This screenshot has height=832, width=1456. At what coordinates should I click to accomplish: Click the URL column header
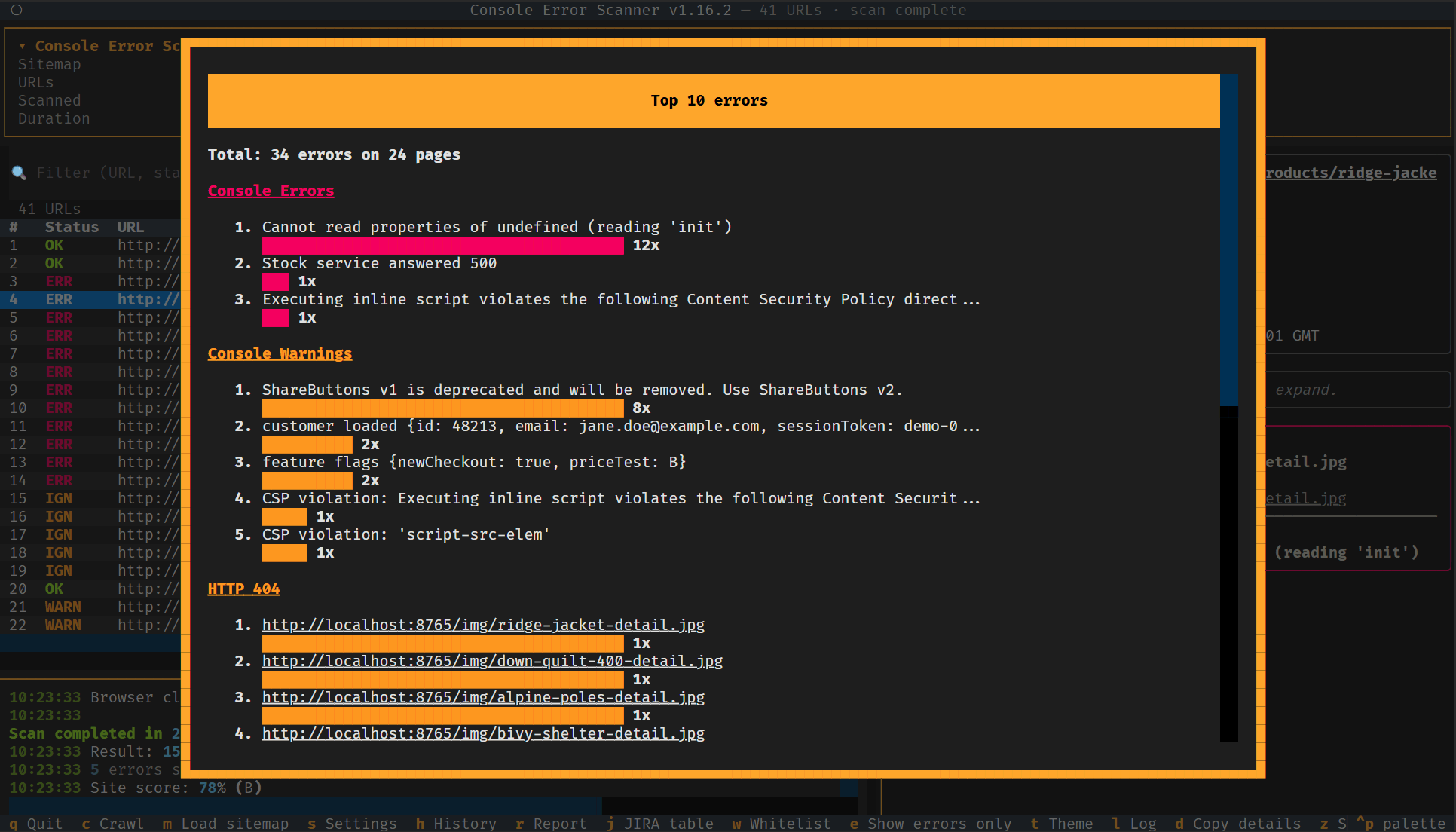click(x=130, y=227)
